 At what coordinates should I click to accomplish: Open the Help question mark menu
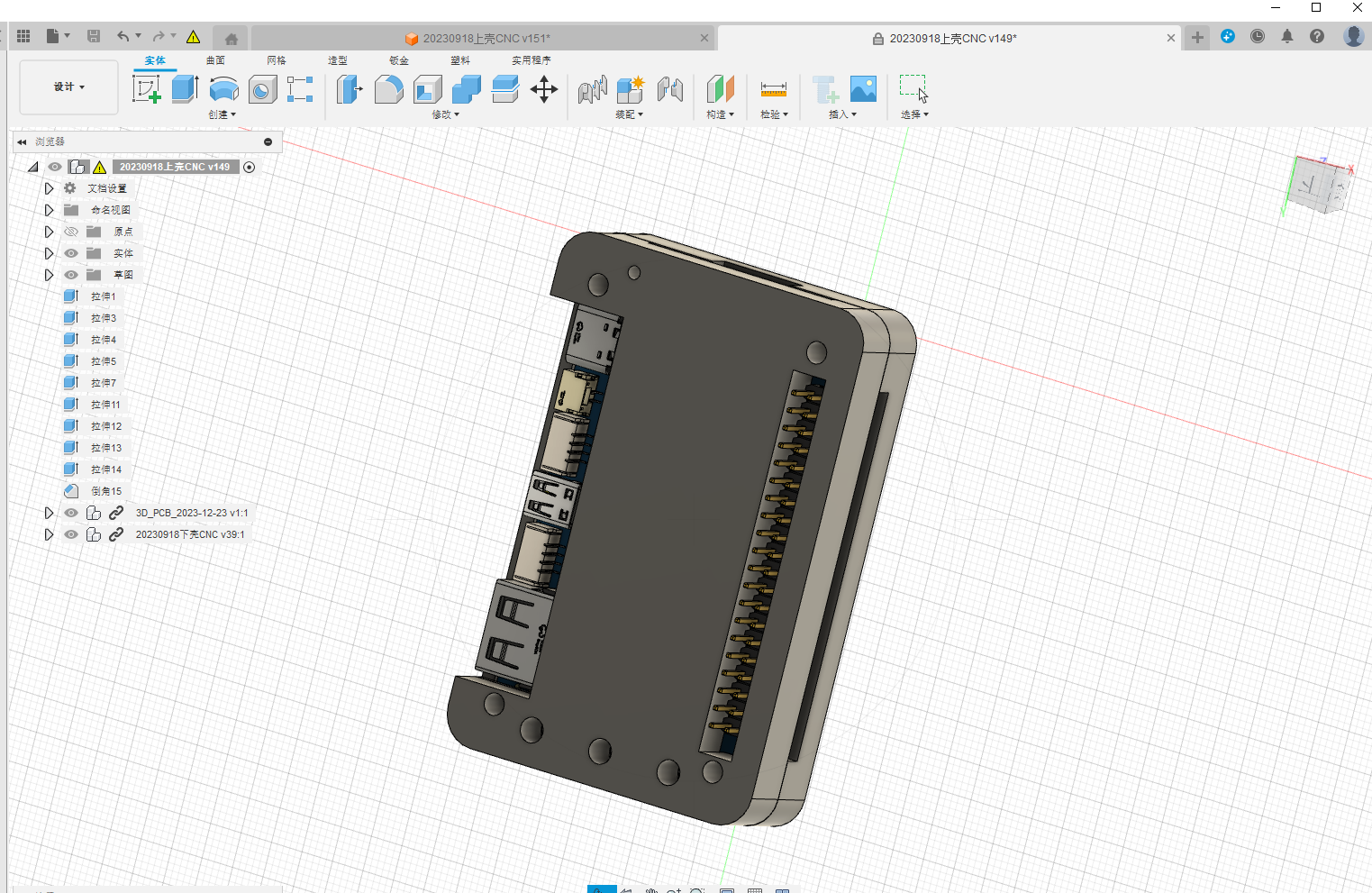click(1317, 36)
